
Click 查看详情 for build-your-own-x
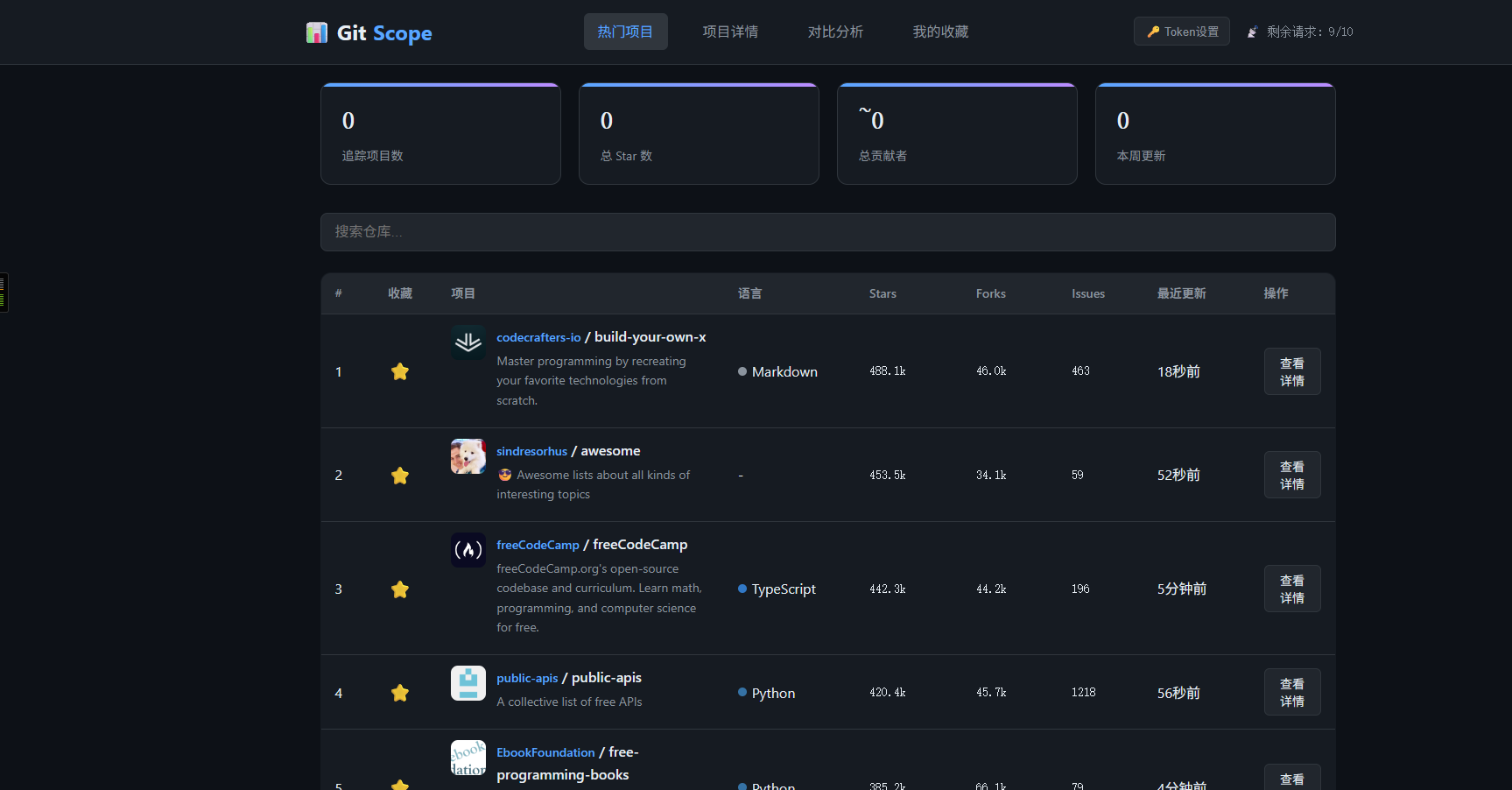click(x=1291, y=371)
